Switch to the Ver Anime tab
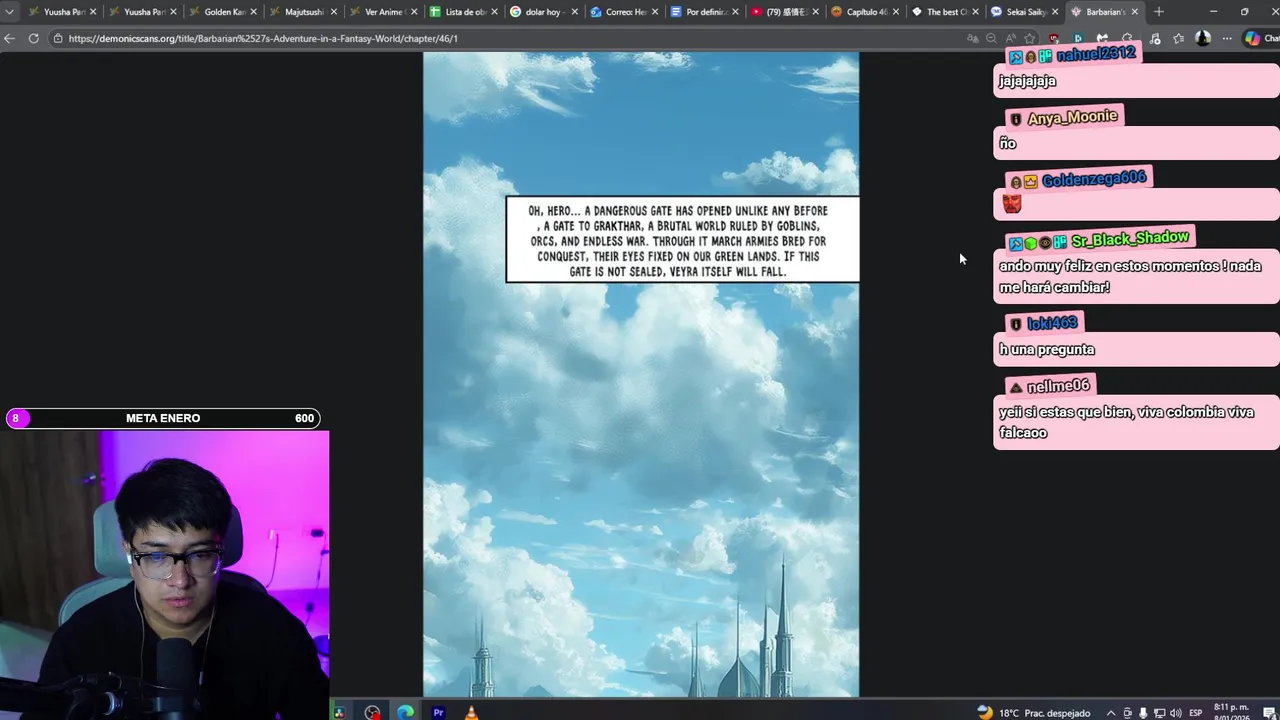This screenshot has width=1280, height=720. [x=384, y=12]
